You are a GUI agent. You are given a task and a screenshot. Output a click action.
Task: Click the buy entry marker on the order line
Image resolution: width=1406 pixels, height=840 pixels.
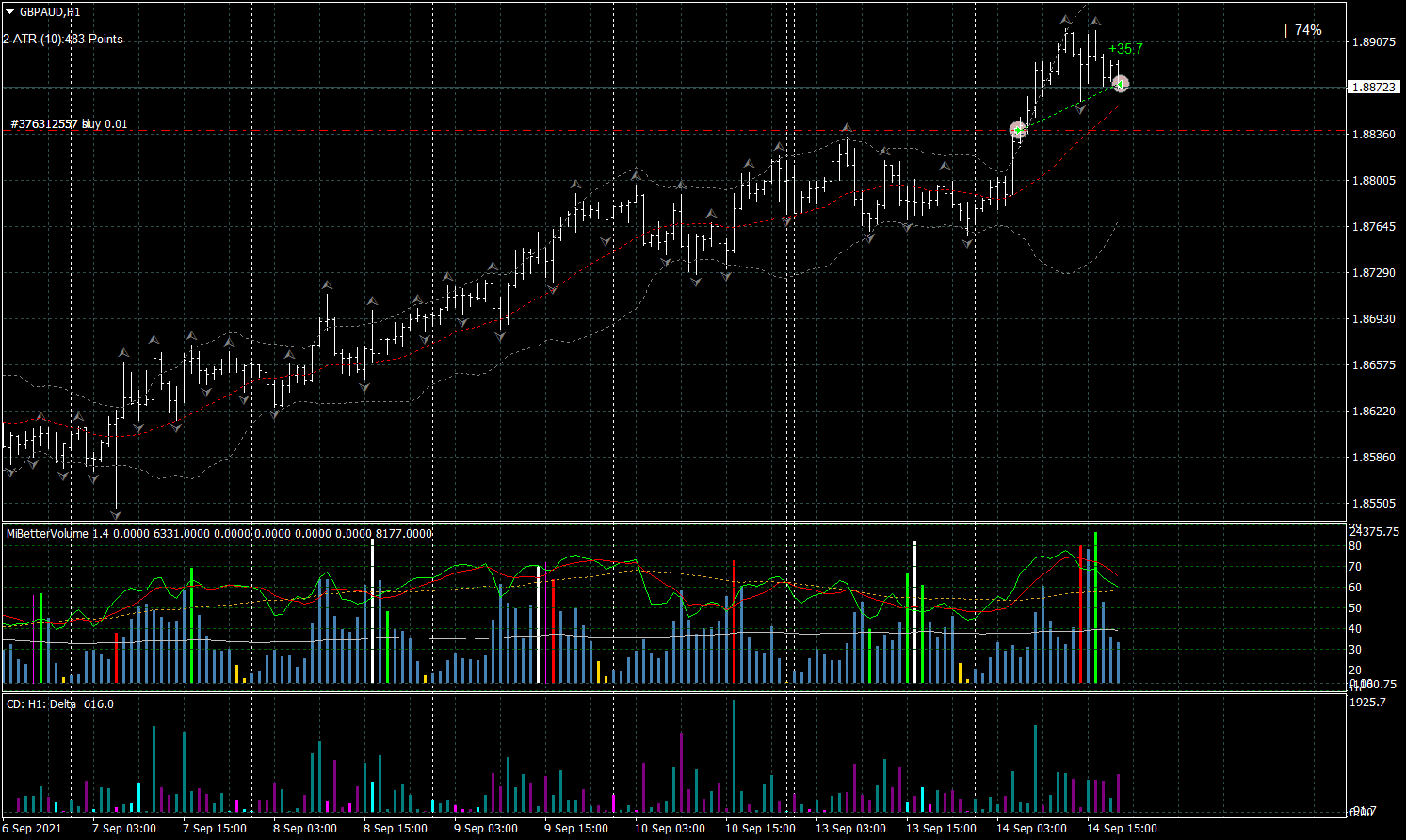(1018, 130)
